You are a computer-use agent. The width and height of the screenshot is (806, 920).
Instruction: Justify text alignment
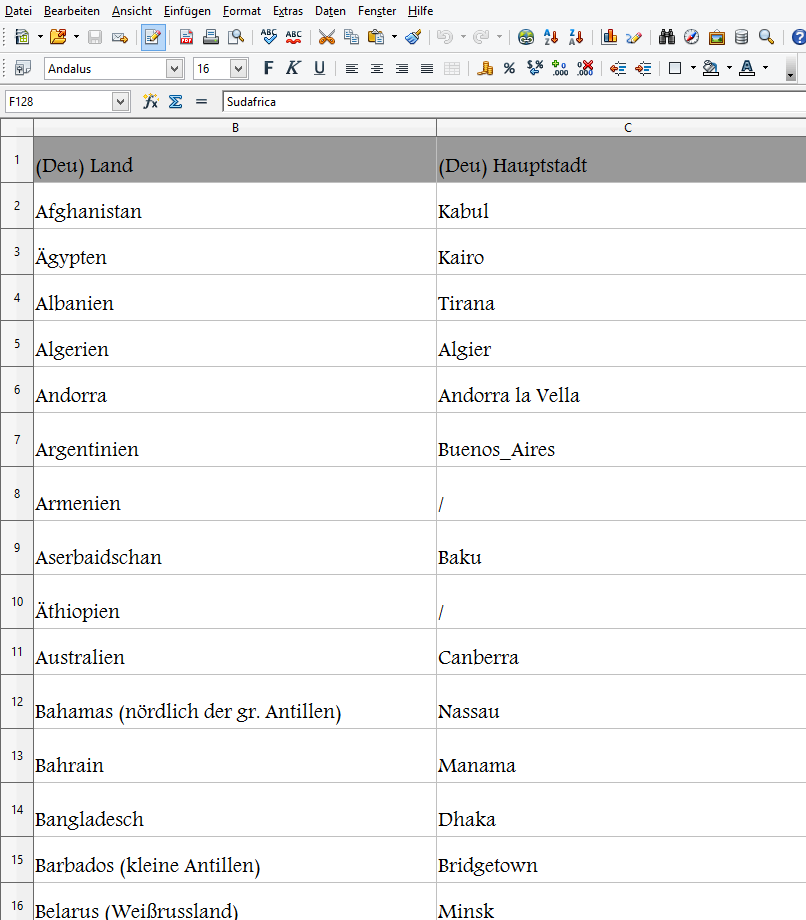(x=427, y=69)
